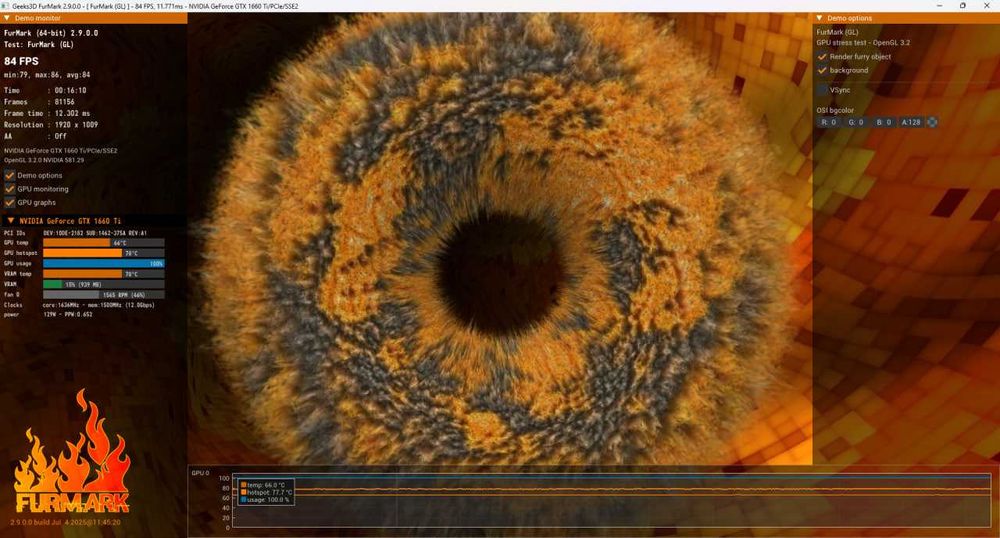Enable the VSync checkbox

(x=822, y=90)
